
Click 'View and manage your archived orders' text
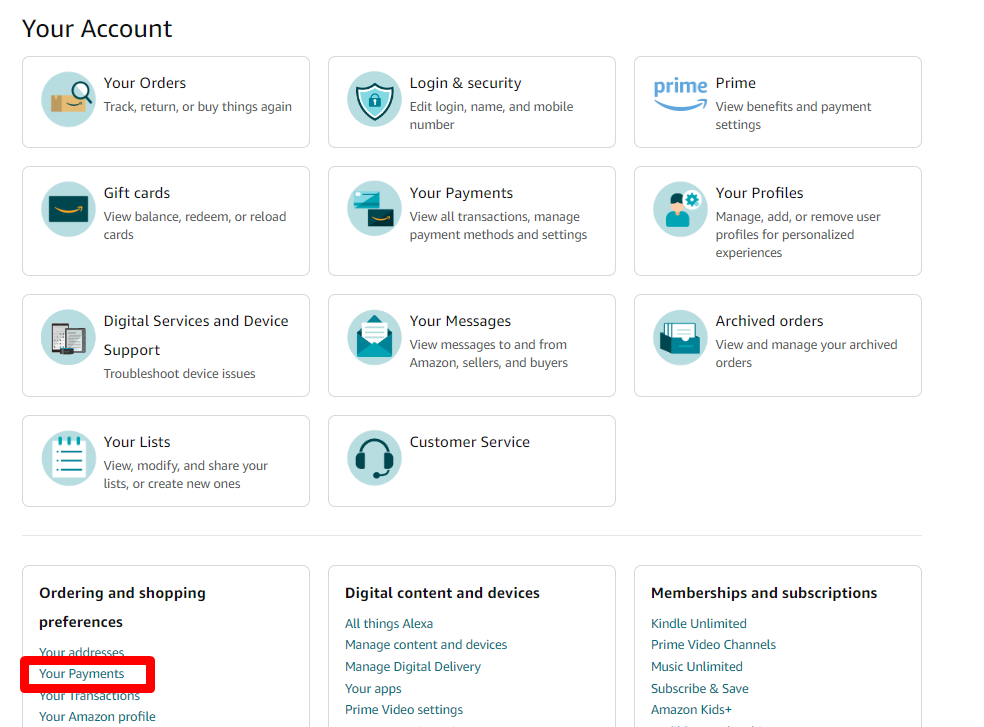click(x=806, y=353)
